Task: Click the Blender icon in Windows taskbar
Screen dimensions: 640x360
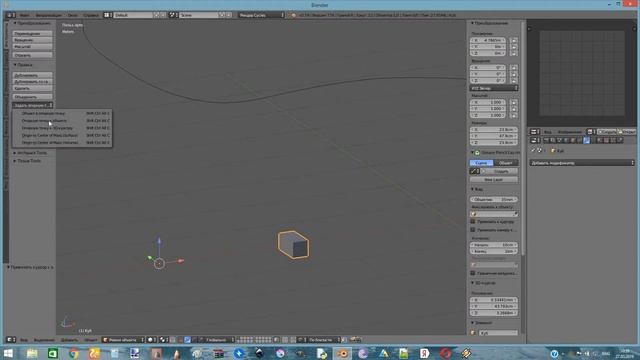Action: coord(342,353)
